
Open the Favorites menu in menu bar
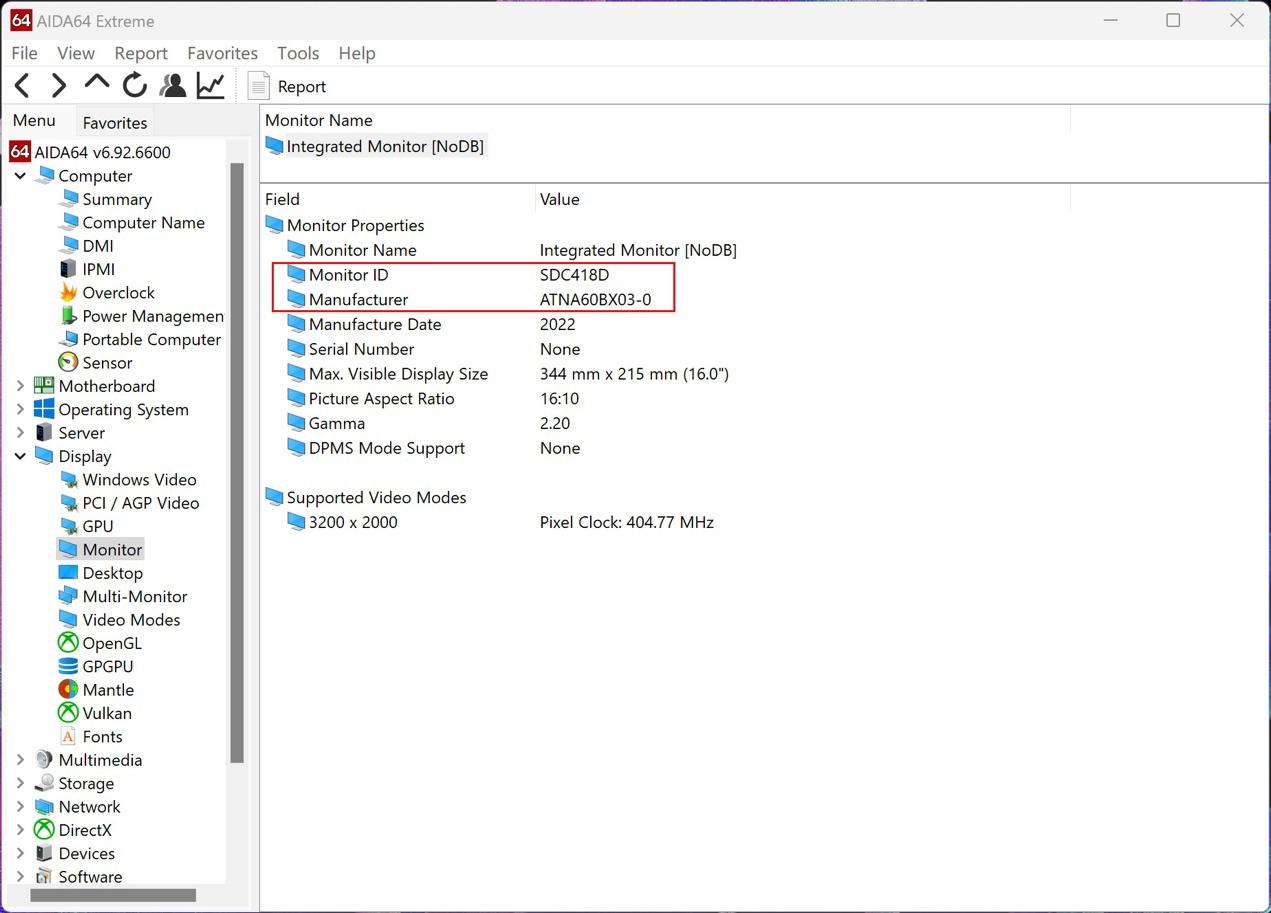[222, 53]
